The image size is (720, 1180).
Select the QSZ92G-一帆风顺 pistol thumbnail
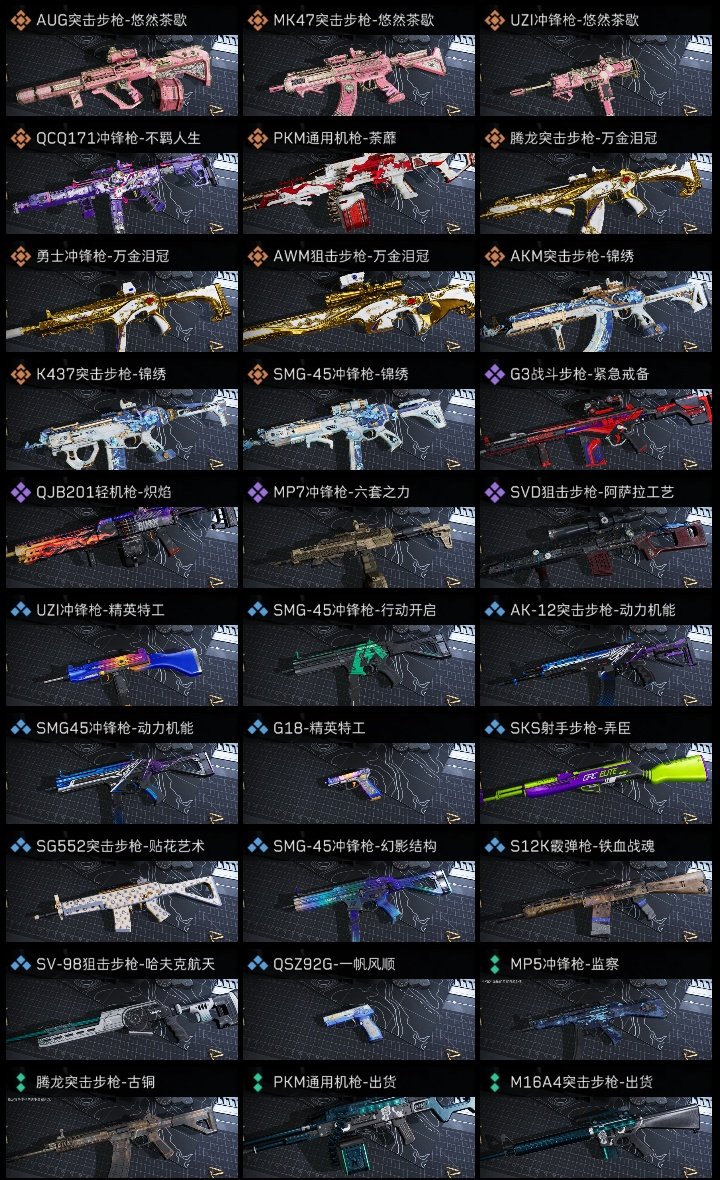359,1019
